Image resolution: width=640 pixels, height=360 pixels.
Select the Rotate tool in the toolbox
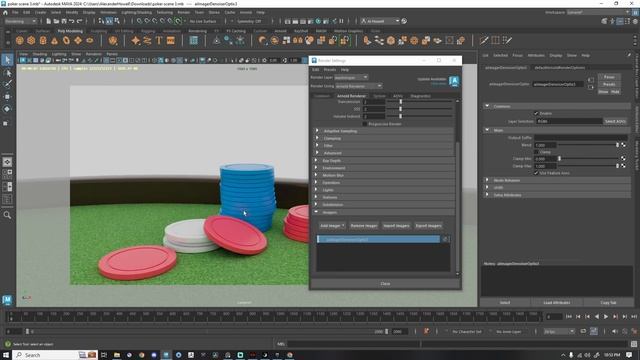point(7,109)
